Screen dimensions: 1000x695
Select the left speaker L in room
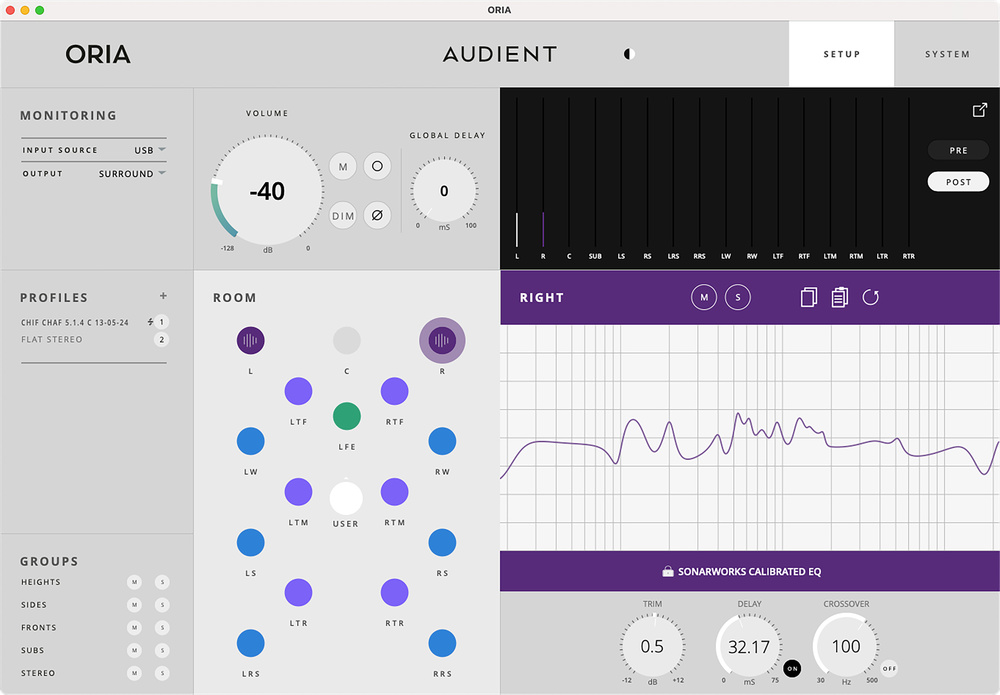250,341
